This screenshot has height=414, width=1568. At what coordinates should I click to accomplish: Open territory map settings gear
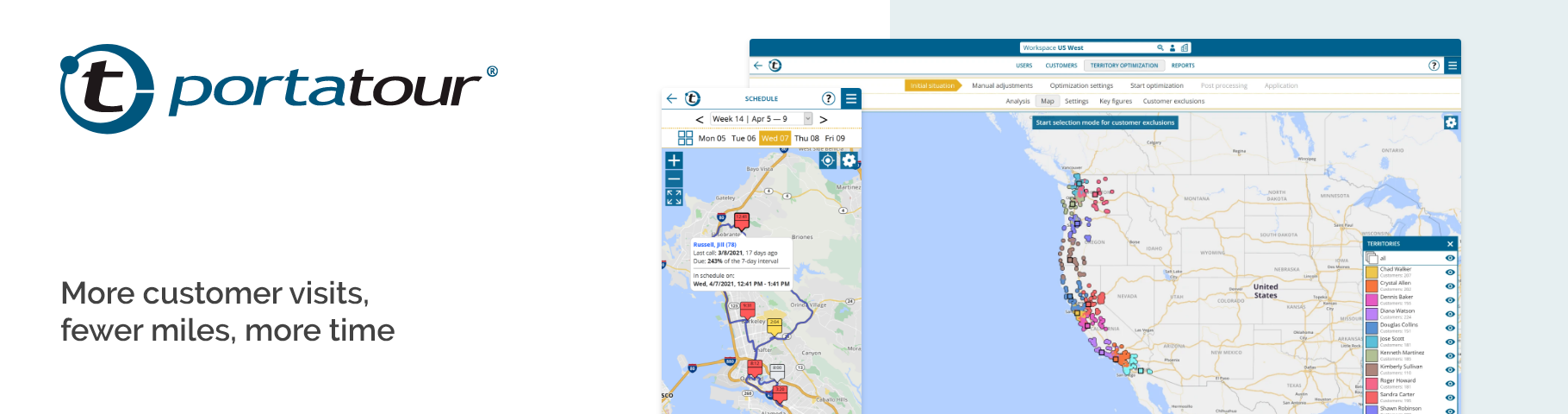click(x=1451, y=122)
